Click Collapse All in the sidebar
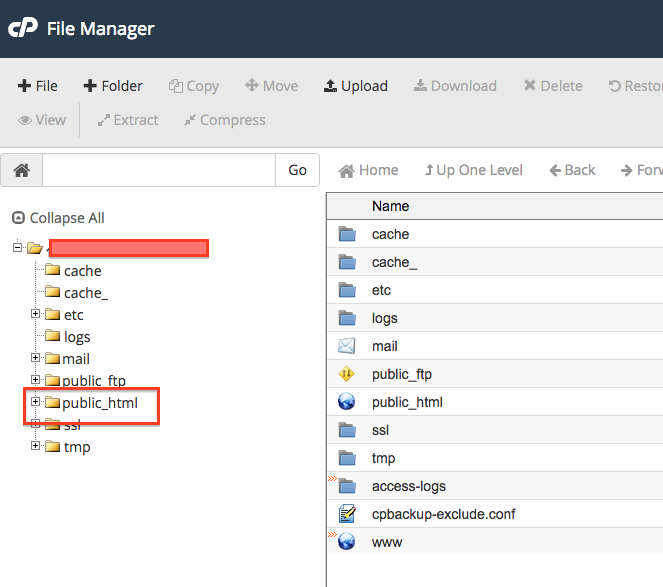This screenshot has width=663, height=587. click(x=58, y=218)
